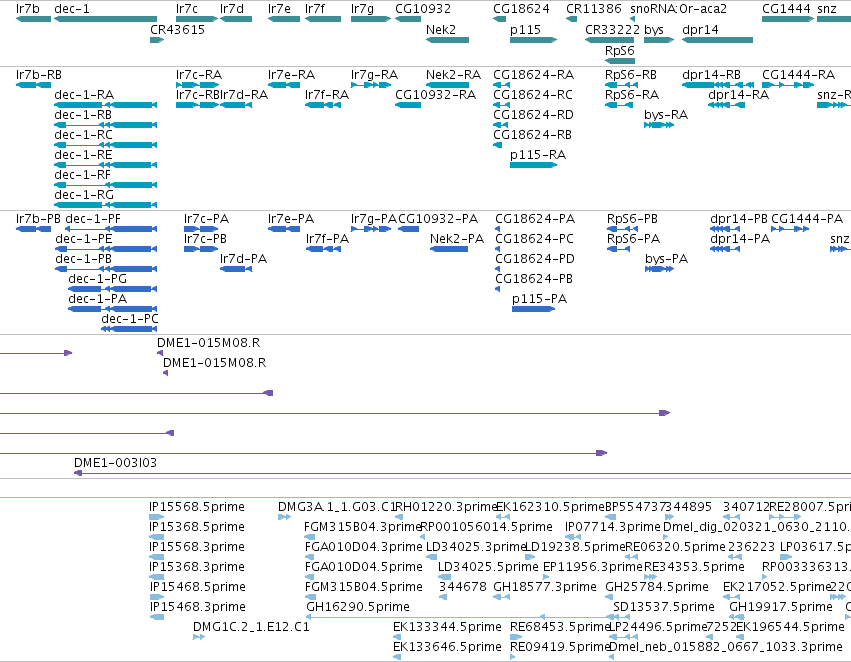The width and height of the screenshot is (851, 662).
Task: Click the CR43615 gene glyph
Action: pyautogui.click(x=157, y=40)
